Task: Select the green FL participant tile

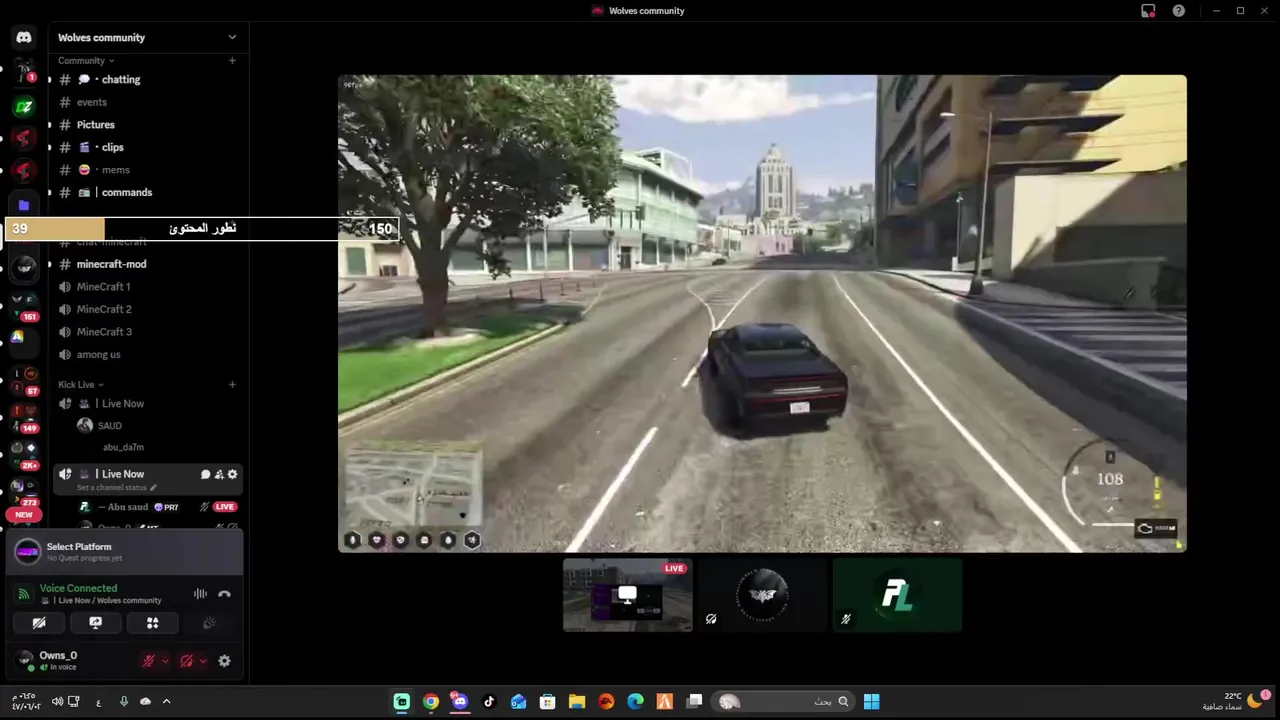Action: tap(897, 596)
